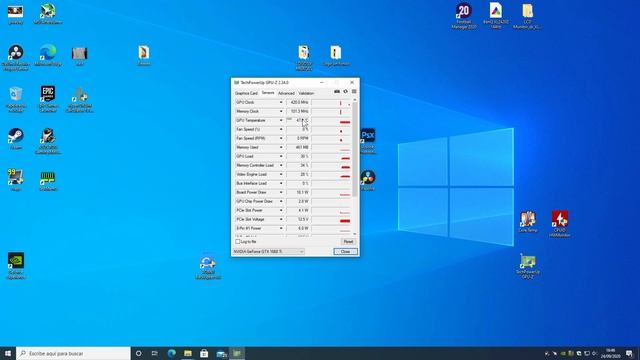This screenshot has height=360, width=640.
Task: Enable the Log to file checkbox
Action: (238, 242)
